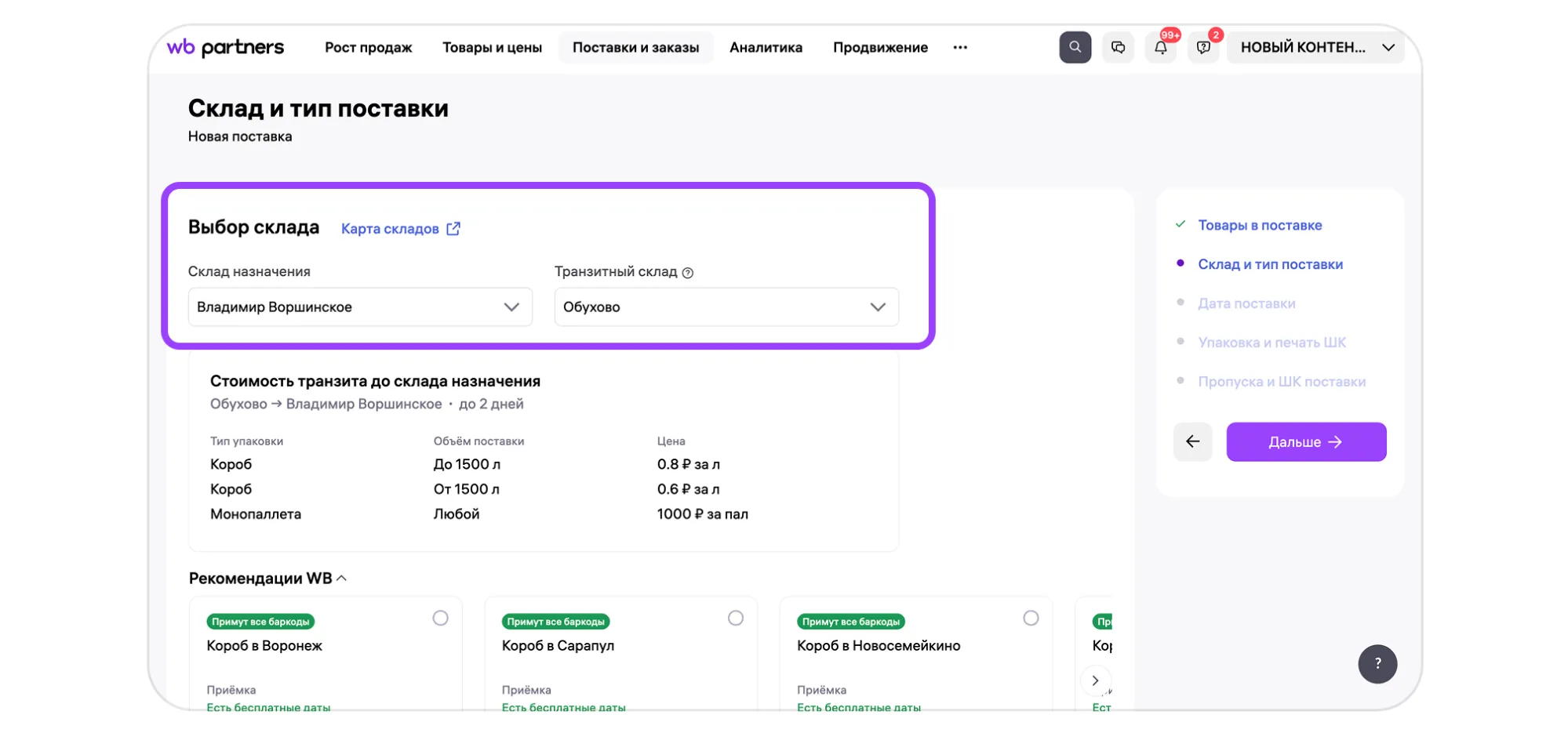Open the notifications bell
The image size is (1568, 733).
[x=1160, y=47]
